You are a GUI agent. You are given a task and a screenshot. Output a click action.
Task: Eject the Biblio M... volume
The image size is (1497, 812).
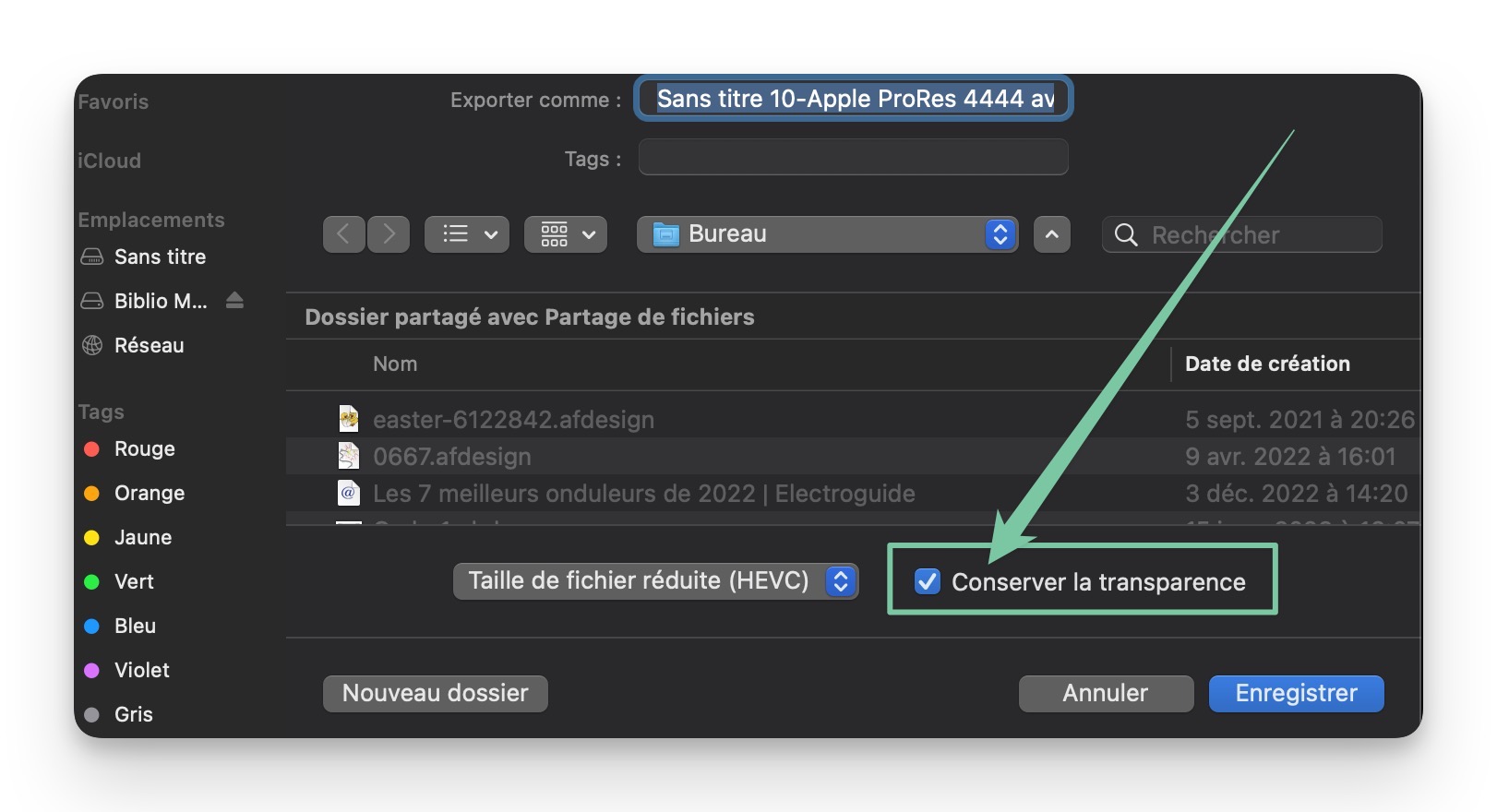coord(235,300)
